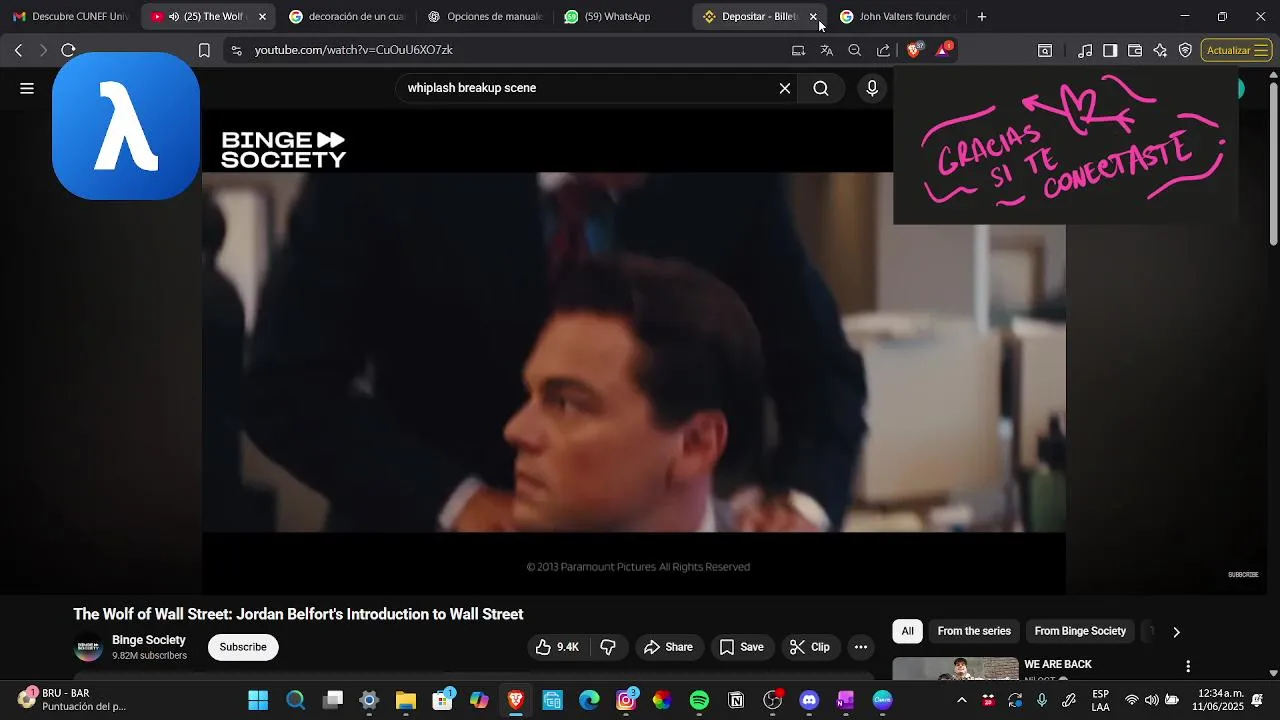
Task: Select From the series filter chip
Action: point(974,631)
